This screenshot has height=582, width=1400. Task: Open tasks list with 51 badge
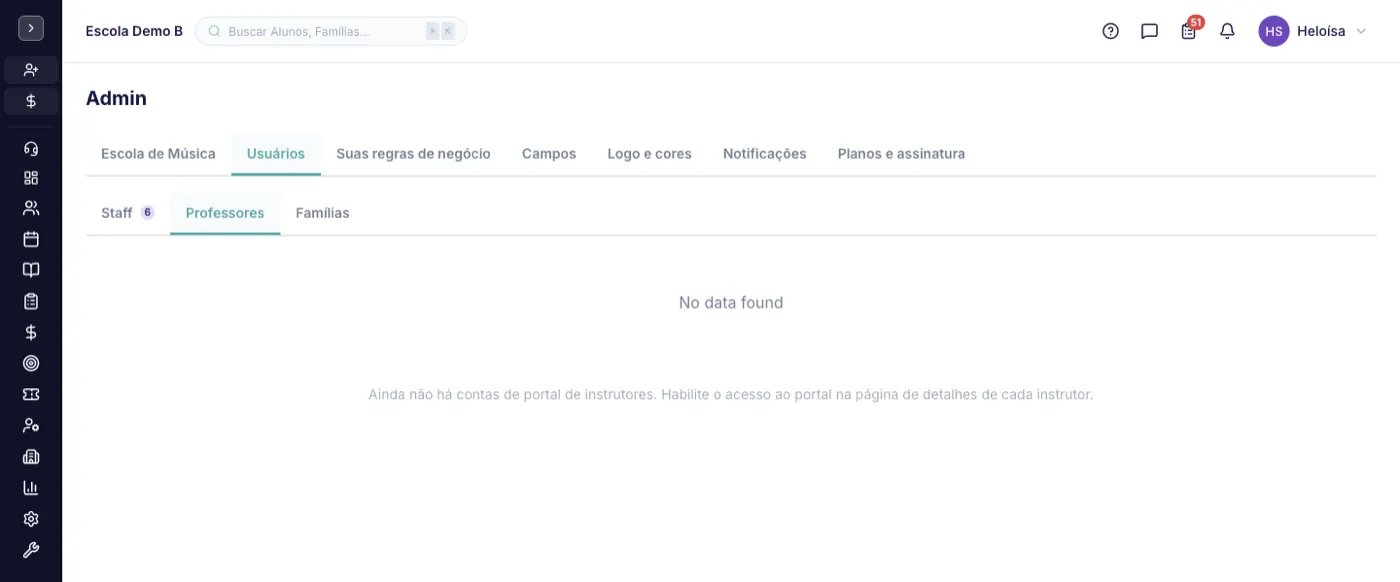tap(1189, 29)
